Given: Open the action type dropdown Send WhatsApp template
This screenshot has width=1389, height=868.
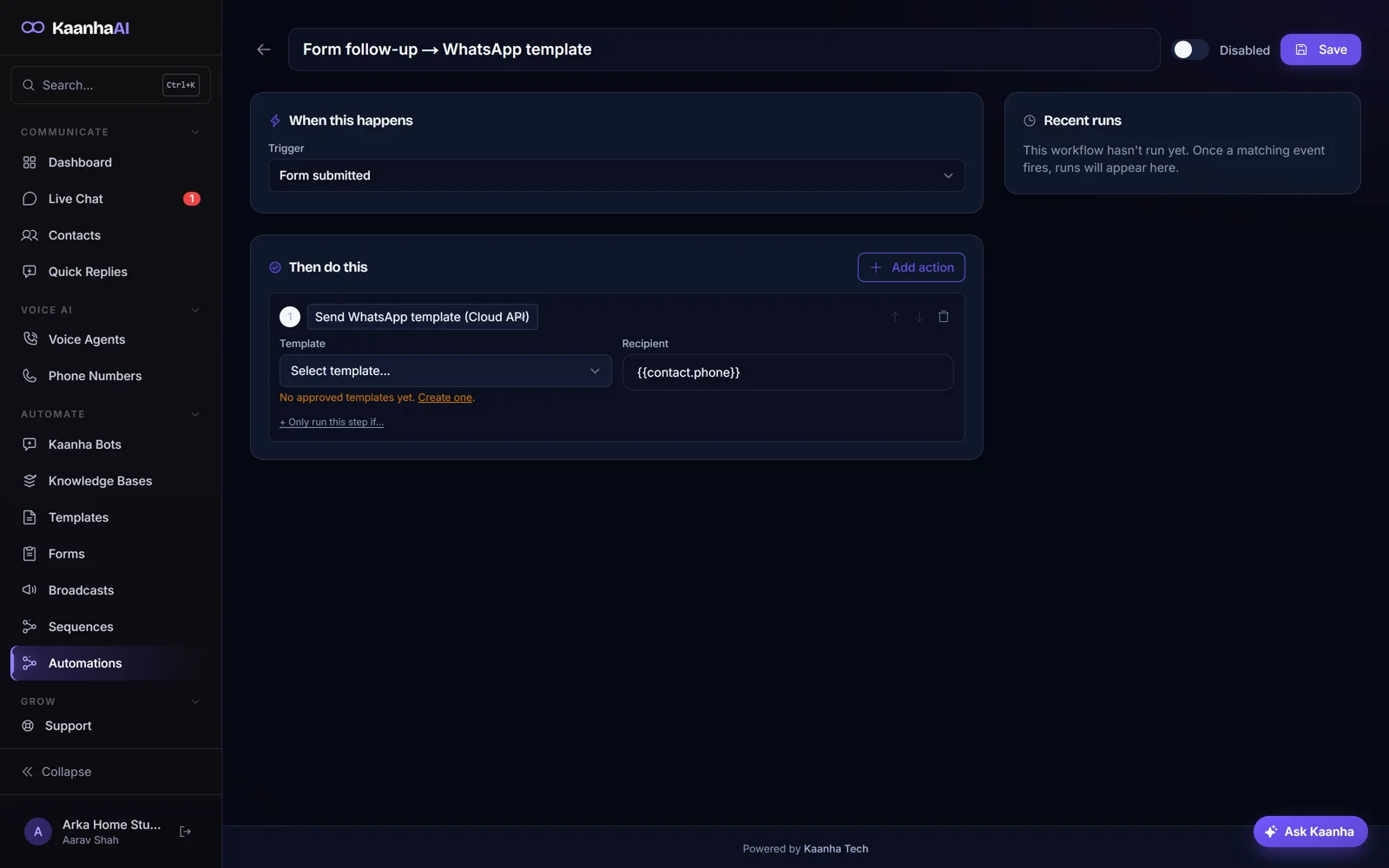Looking at the screenshot, I should tap(423, 317).
